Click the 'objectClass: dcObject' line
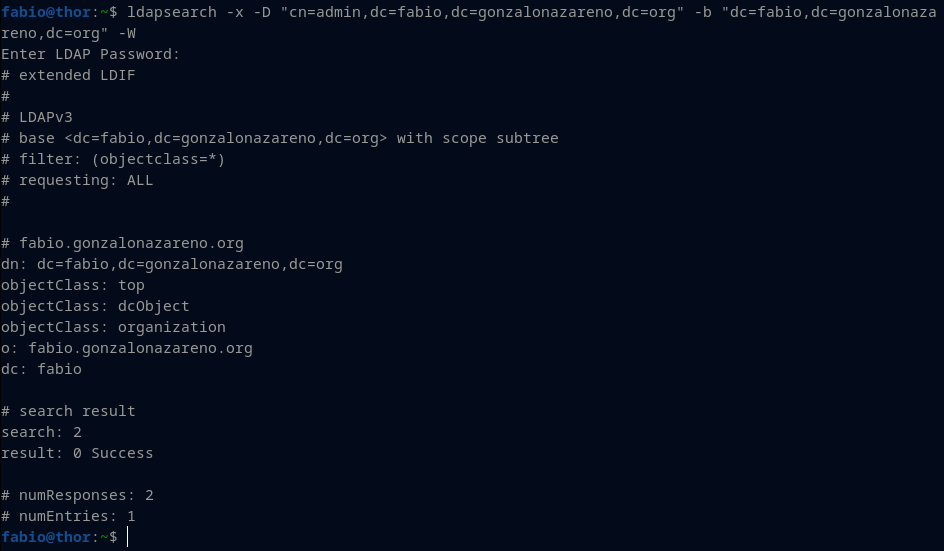Viewport: 944px width, 551px height. pyautogui.click(x=95, y=307)
